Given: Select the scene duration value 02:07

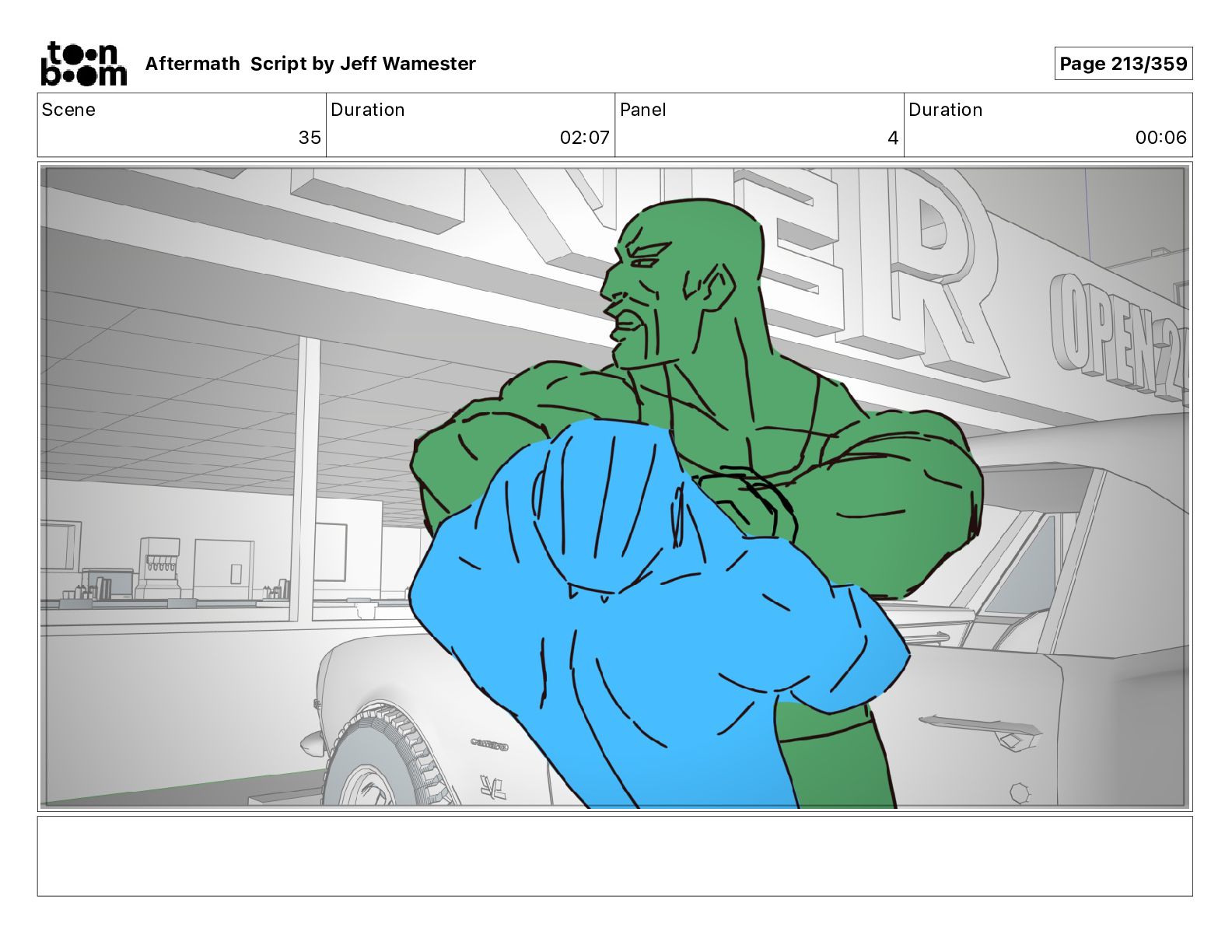Looking at the screenshot, I should pyautogui.click(x=584, y=138).
